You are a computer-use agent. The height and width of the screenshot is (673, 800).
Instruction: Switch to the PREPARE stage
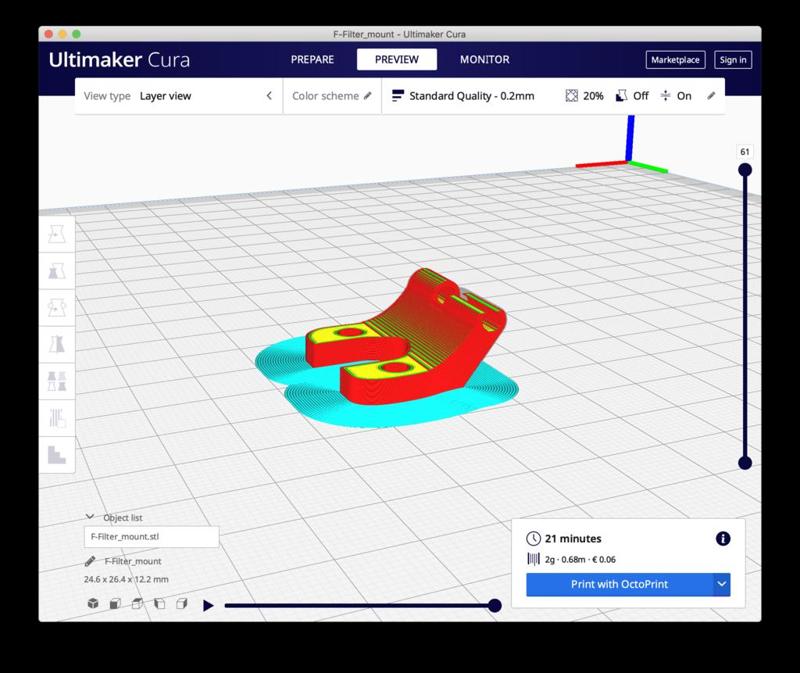[312, 59]
